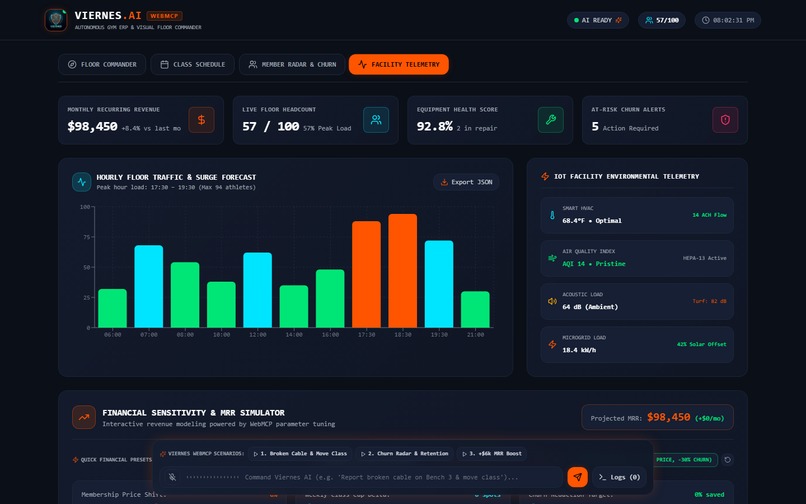Viewport: 806px width, 504px height.
Task: Click the shield alert icon on At-Risk Churn Alerts card
Action: coord(725,120)
